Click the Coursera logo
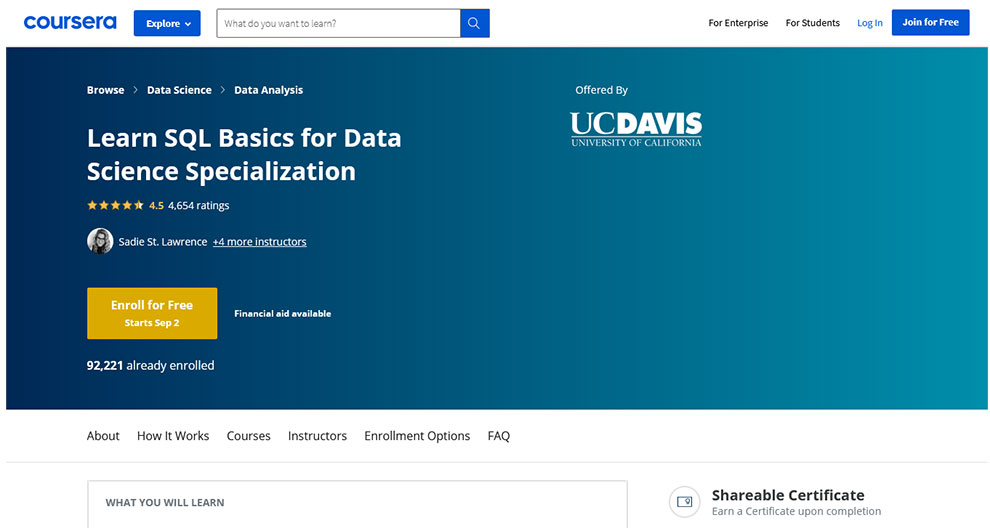Screen dimensions: 990x528 tap(70, 23)
